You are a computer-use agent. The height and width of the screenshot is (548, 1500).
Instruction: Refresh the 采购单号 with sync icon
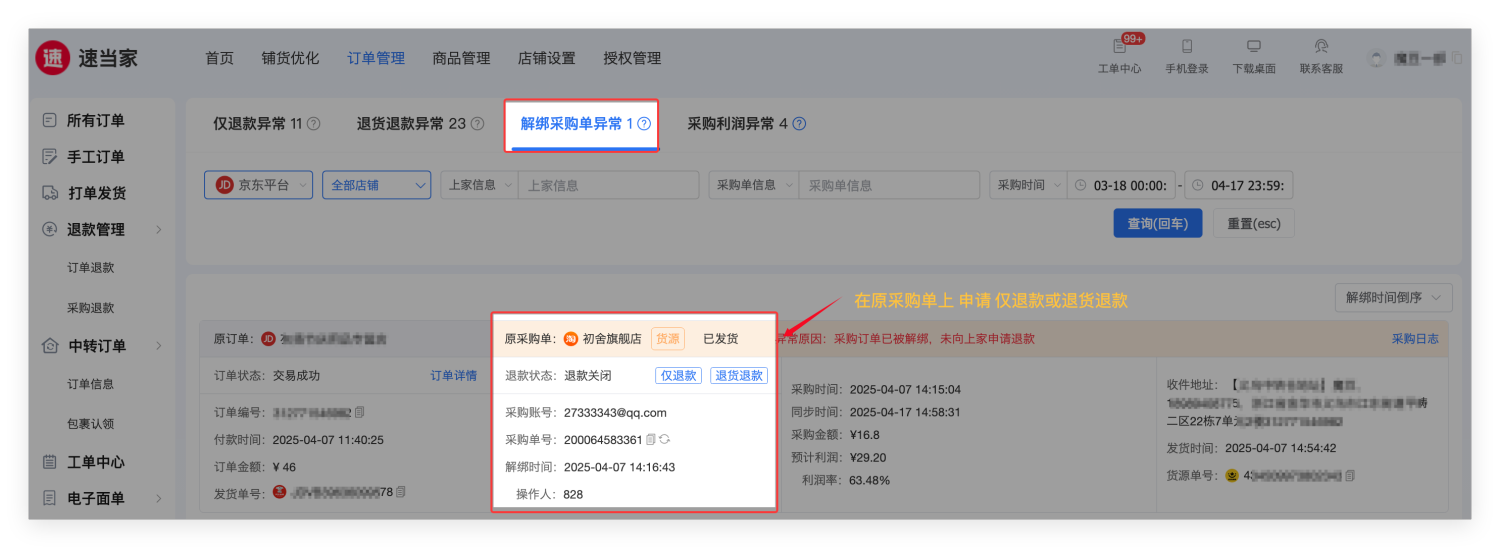pos(665,440)
